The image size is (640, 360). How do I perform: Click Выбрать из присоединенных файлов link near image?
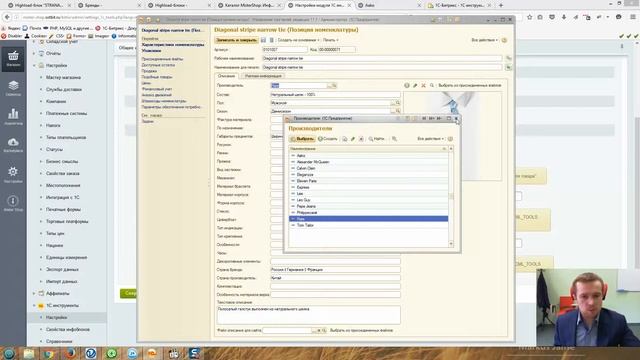tap(470, 85)
